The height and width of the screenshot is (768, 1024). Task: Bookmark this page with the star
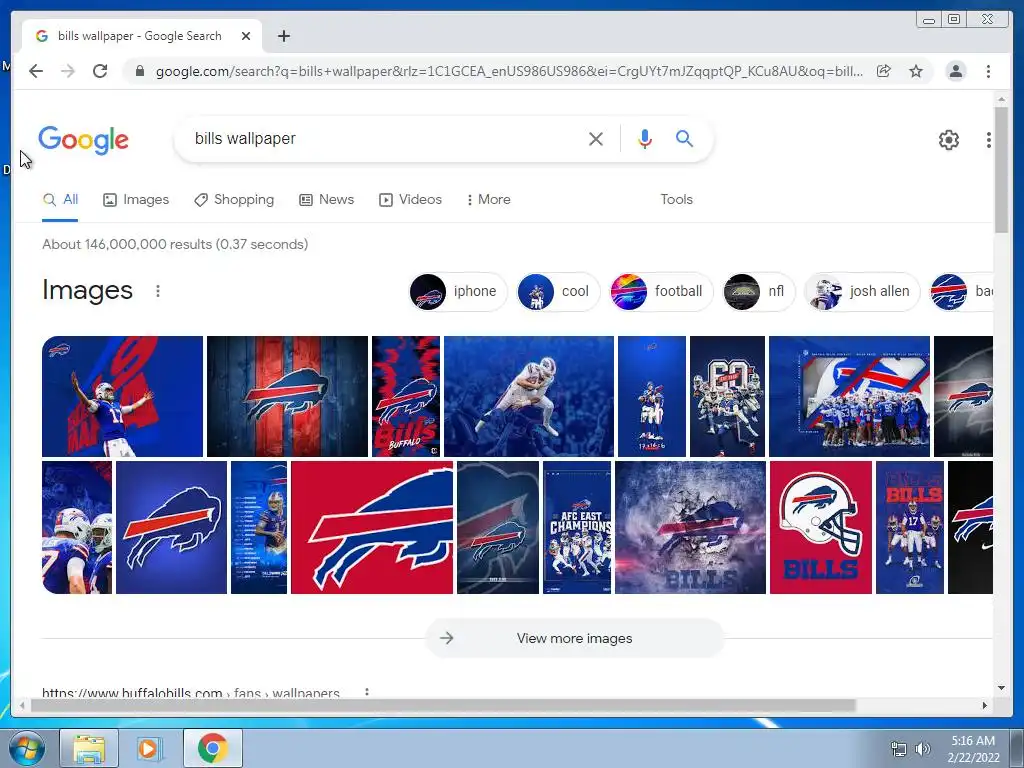coord(916,71)
